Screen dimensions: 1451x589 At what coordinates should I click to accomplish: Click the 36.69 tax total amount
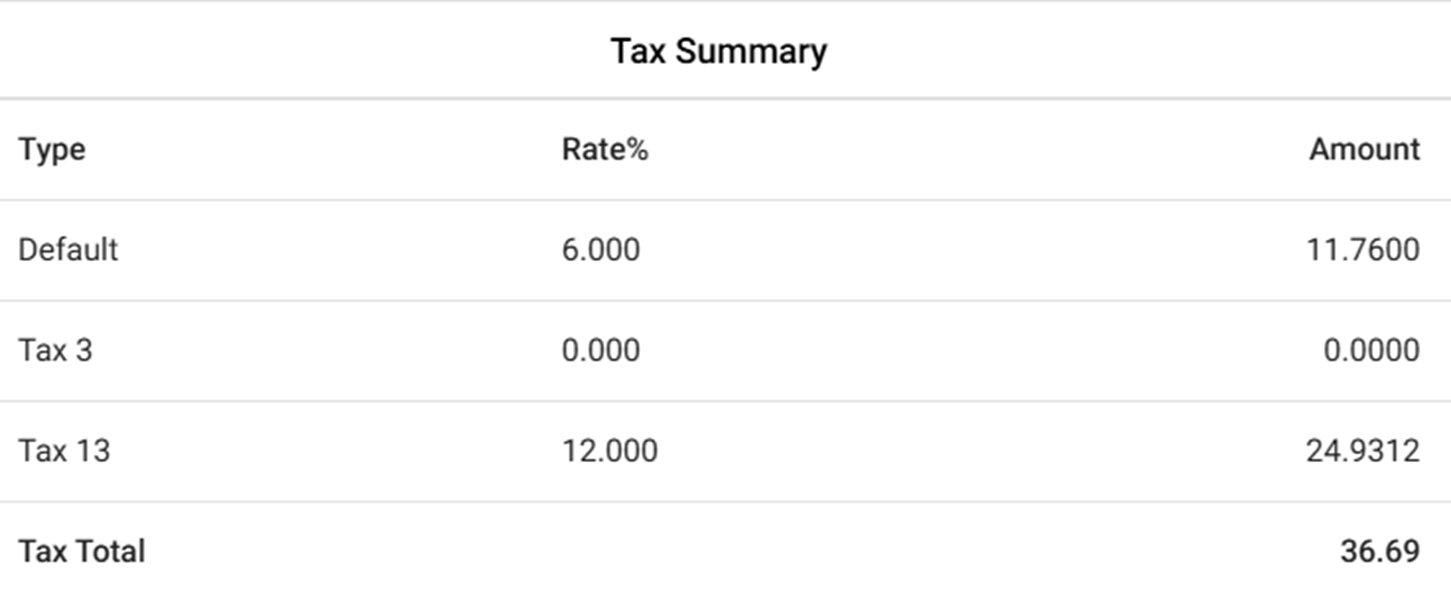pyautogui.click(x=1379, y=551)
